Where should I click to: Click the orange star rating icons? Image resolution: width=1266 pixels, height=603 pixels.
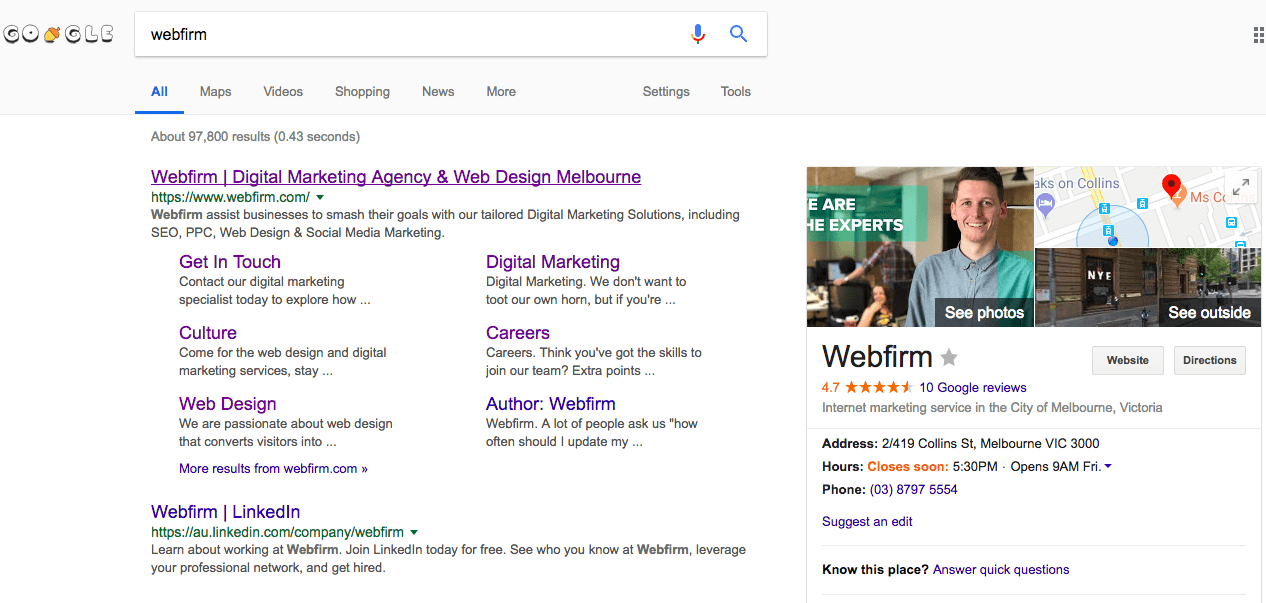coord(879,387)
